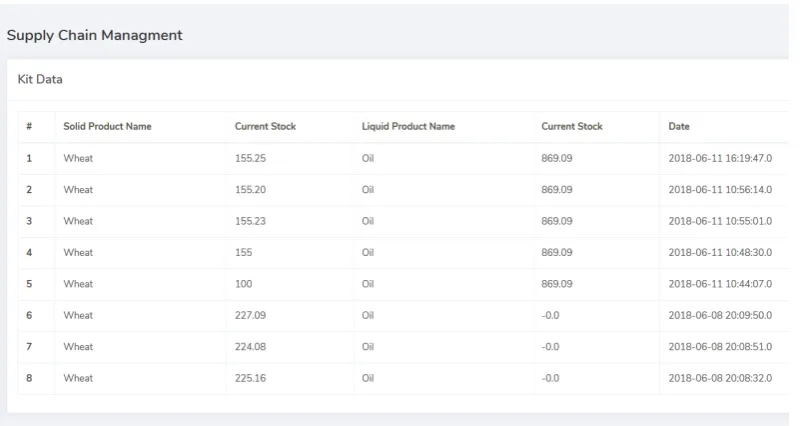Click the date 2018-06-08 20:09:50.0
The image size is (801, 426).
[x=720, y=315]
